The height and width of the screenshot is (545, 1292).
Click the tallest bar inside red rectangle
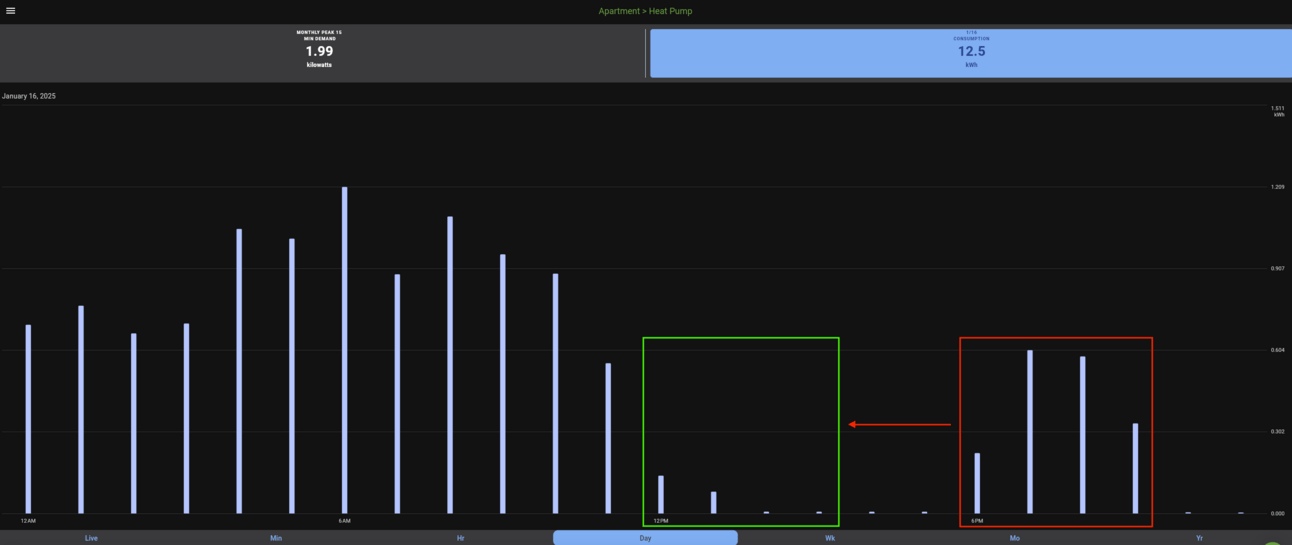click(1030, 432)
